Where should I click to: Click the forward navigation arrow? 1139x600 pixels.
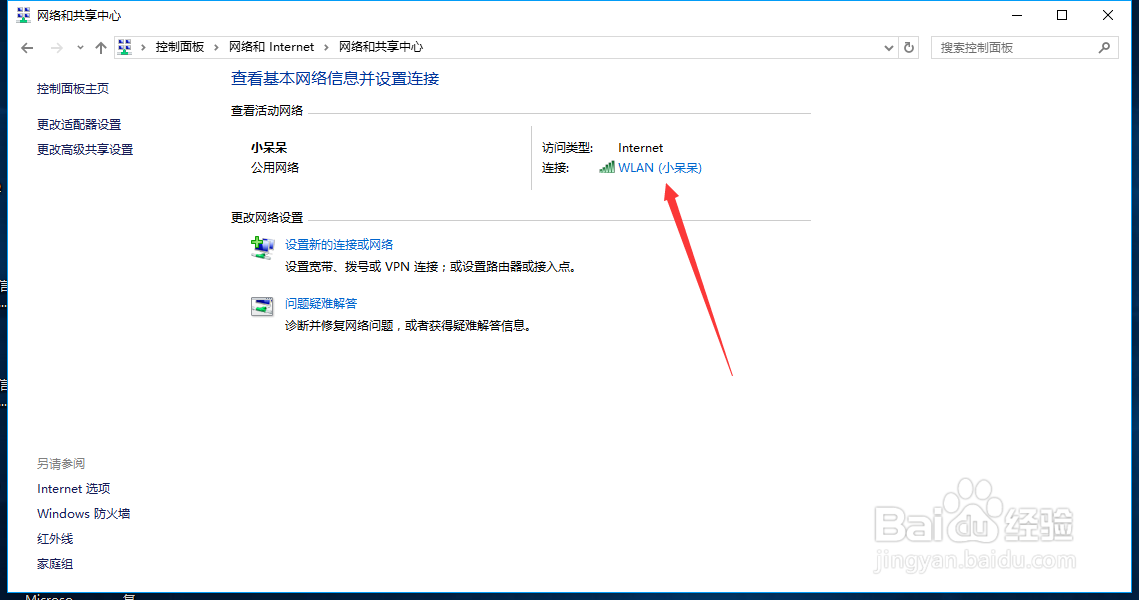(57, 48)
